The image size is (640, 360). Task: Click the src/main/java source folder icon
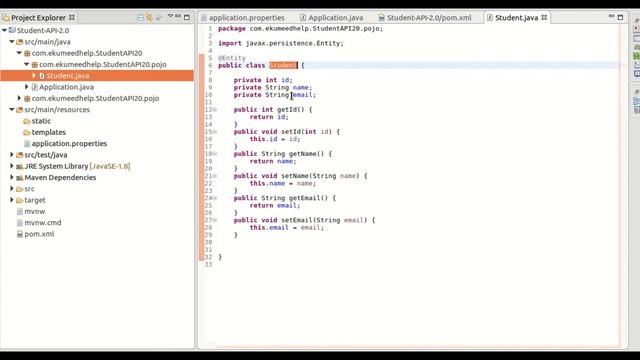tap(20, 42)
